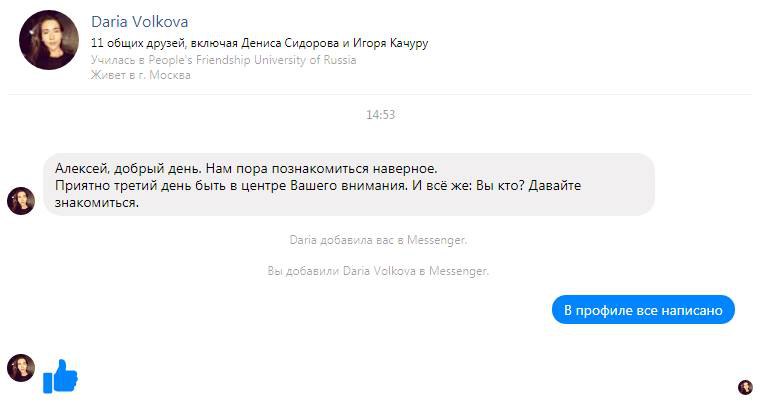Click the 'Живет в г. Москва' line

point(141,75)
